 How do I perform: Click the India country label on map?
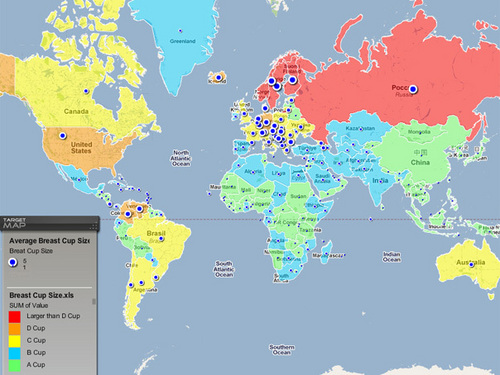[380, 180]
